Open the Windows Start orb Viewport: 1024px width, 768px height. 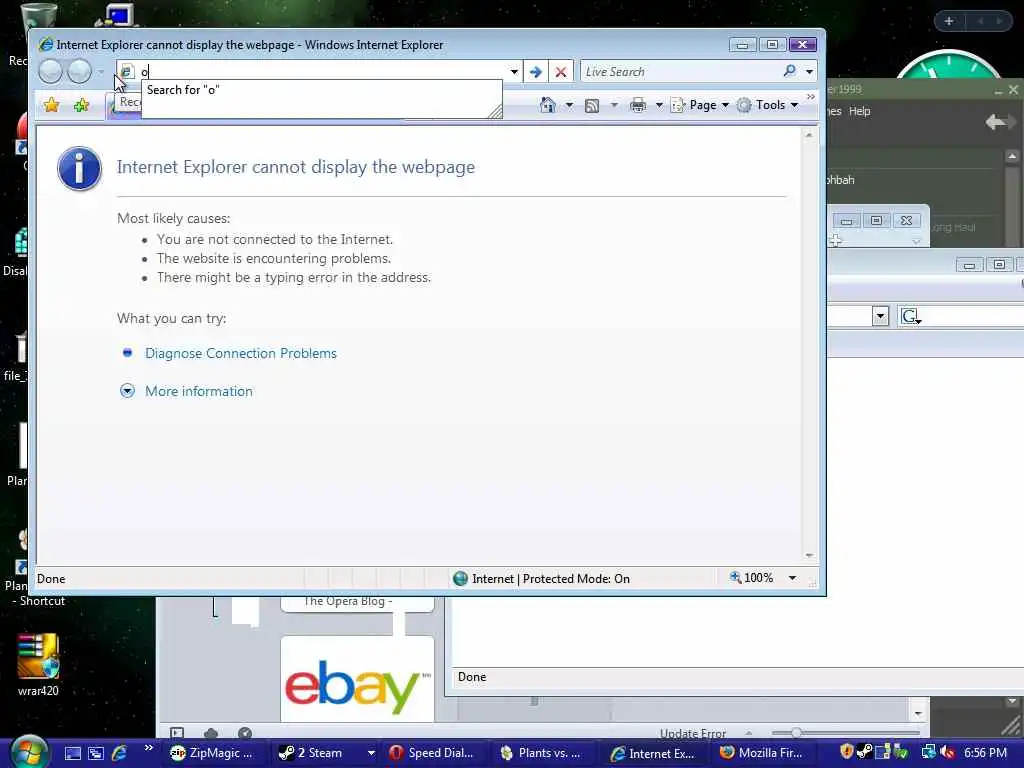click(x=28, y=752)
